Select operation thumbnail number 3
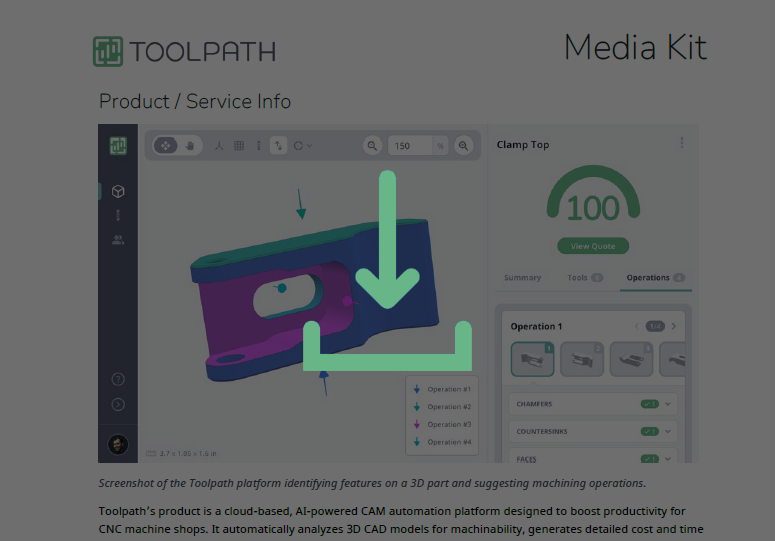This screenshot has height=541, width=775. tap(631, 359)
